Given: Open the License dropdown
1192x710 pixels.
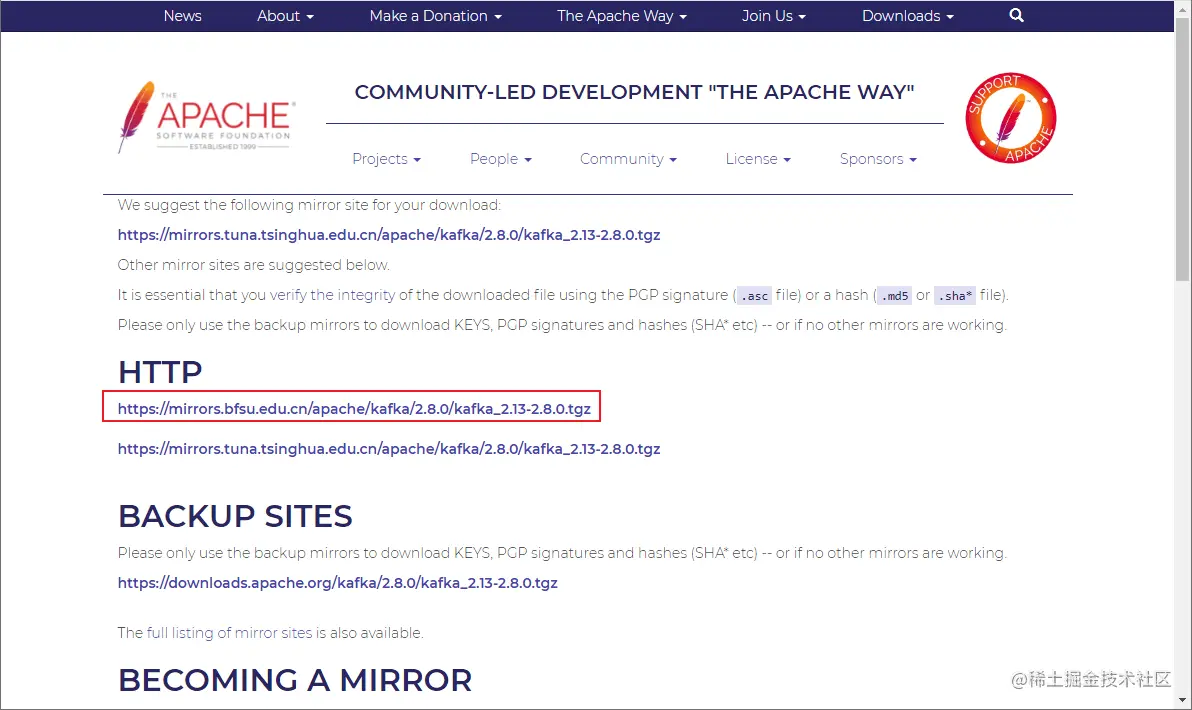Looking at the screenshot, I should coord(758,159).
